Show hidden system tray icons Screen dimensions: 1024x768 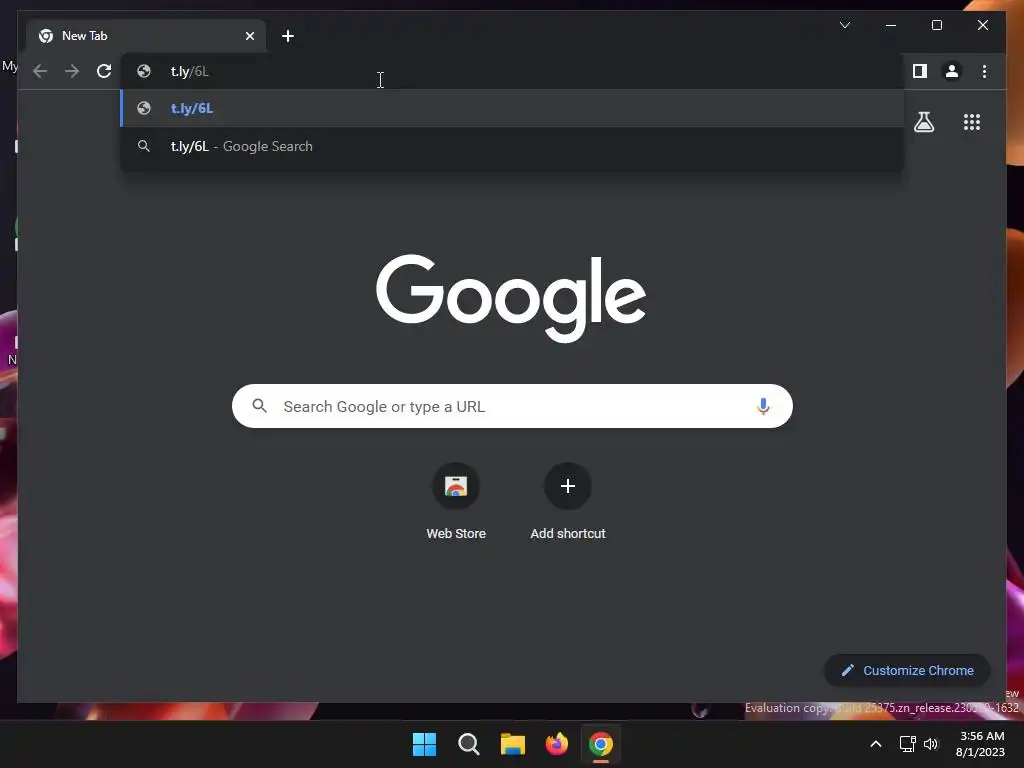click(x=876, y=744)
